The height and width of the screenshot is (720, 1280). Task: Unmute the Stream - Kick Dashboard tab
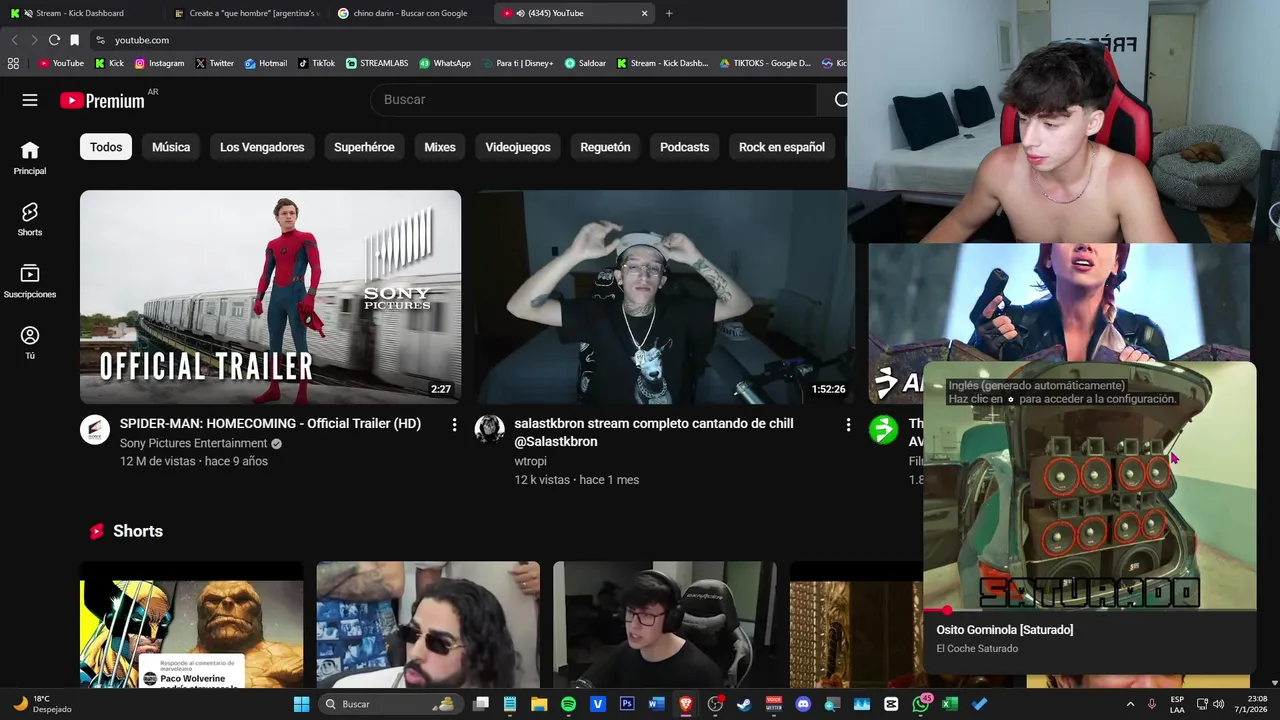coord(27,13)
